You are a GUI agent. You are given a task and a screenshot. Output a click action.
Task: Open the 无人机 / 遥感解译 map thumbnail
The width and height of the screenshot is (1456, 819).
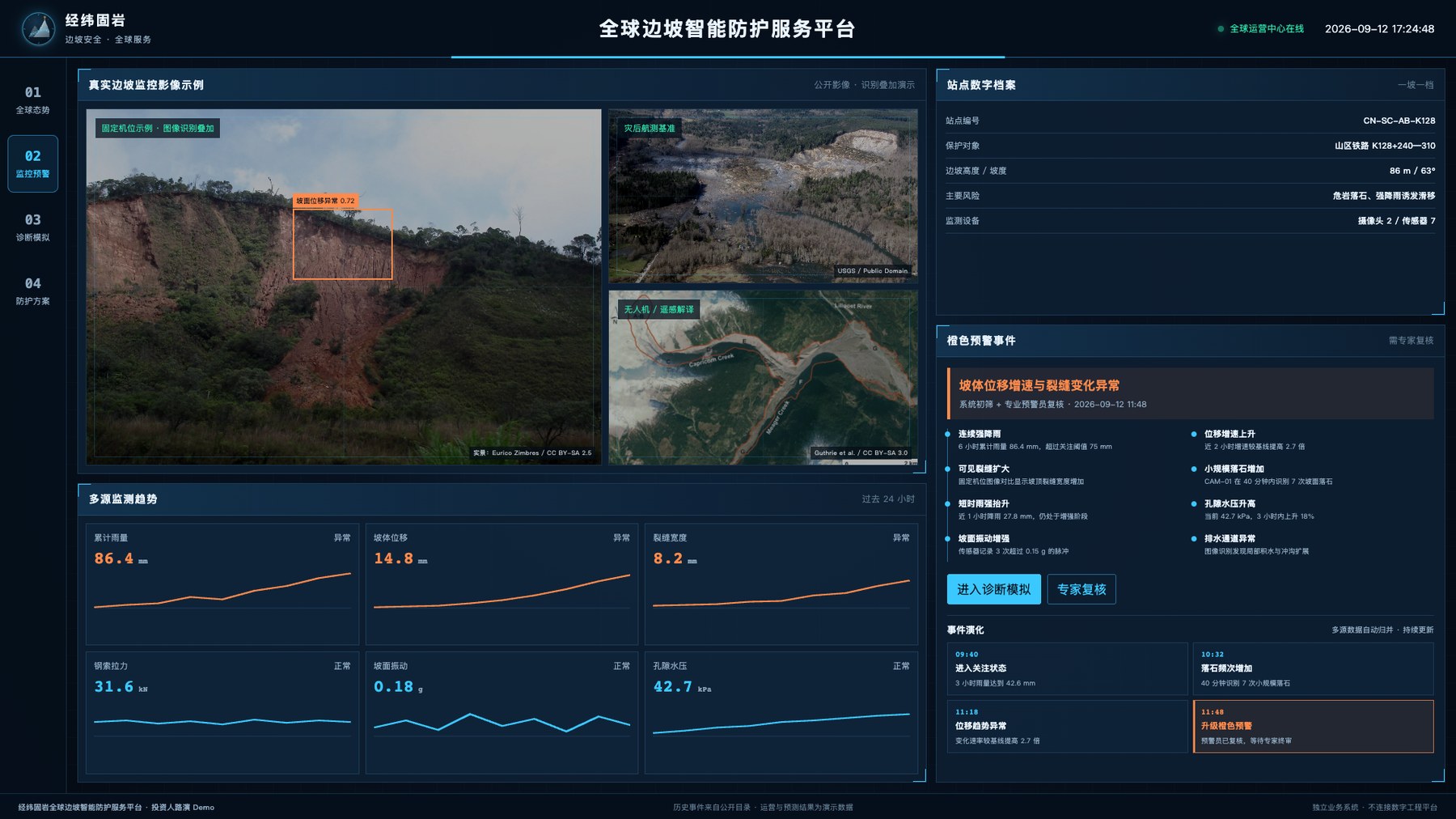point(763,377)
